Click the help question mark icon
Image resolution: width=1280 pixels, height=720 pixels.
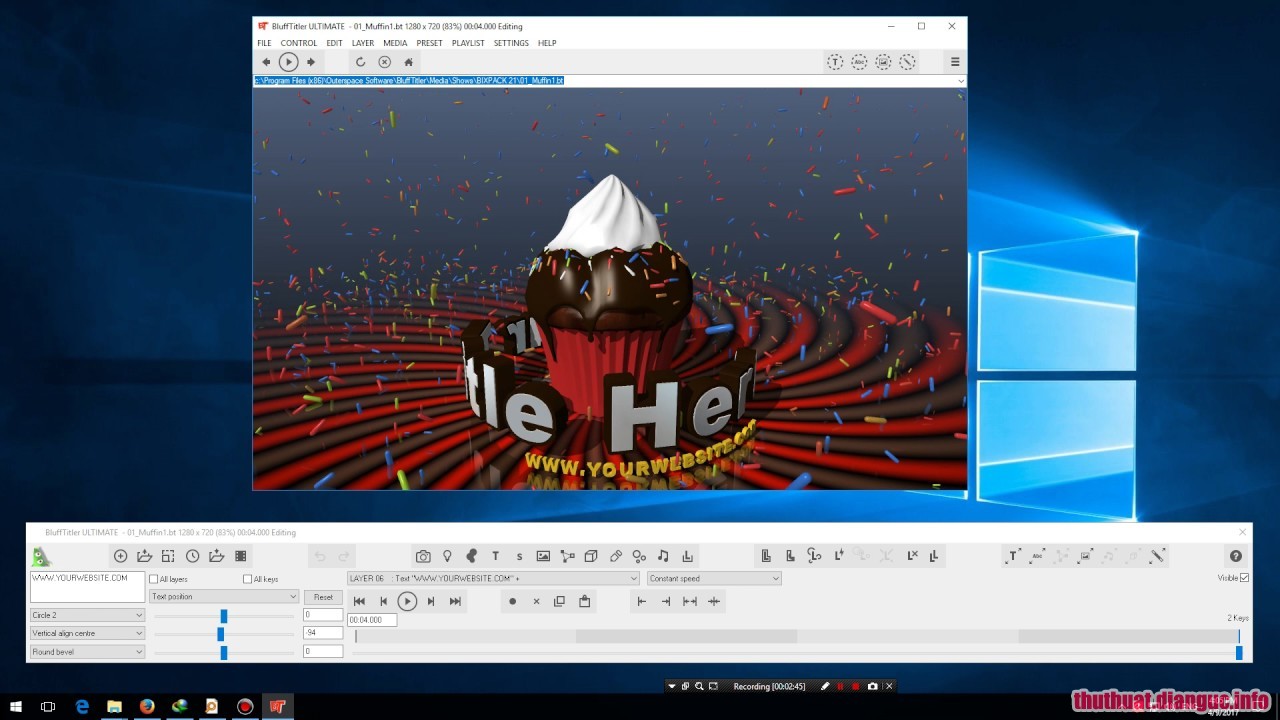pos(1236,556)
